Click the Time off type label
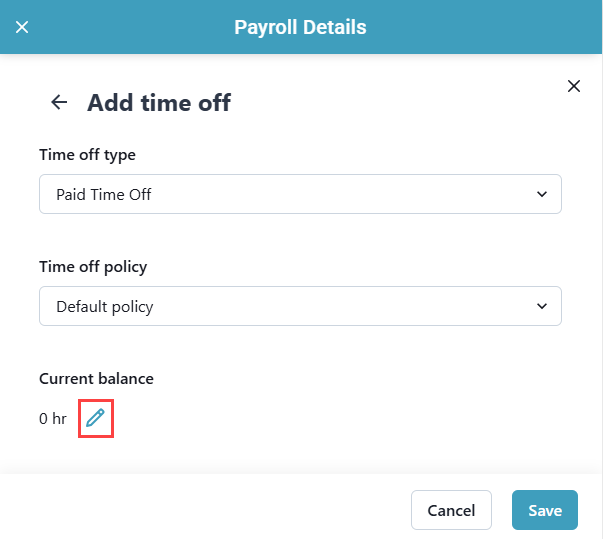This screenshot has height=539, width=603. click(87, 155)
